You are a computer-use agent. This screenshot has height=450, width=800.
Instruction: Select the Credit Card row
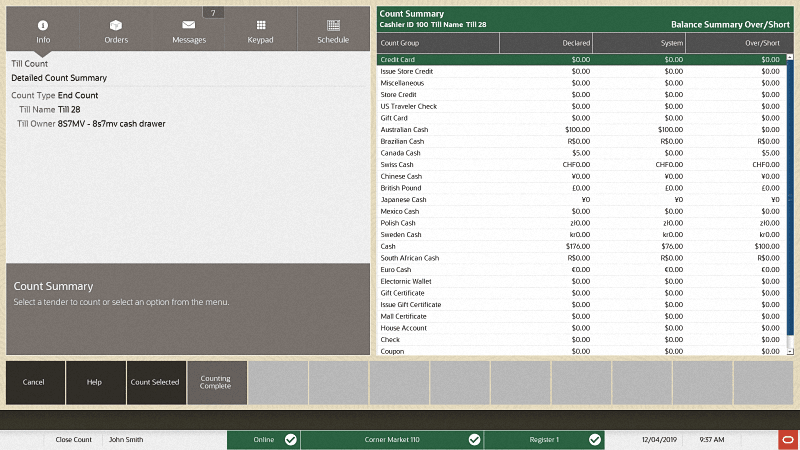(x=582, y=60)
